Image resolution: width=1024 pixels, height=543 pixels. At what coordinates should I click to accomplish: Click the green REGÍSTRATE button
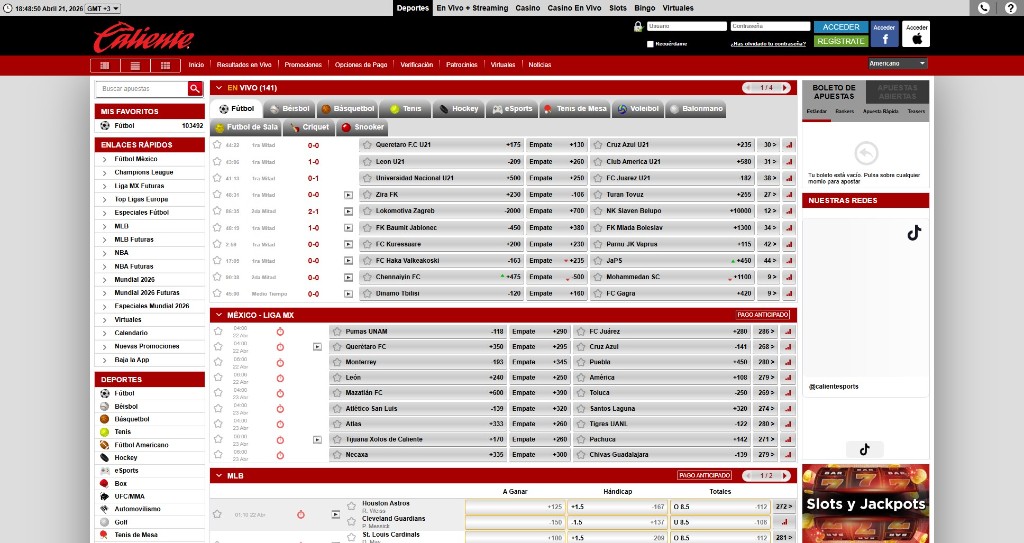(841, 41)
